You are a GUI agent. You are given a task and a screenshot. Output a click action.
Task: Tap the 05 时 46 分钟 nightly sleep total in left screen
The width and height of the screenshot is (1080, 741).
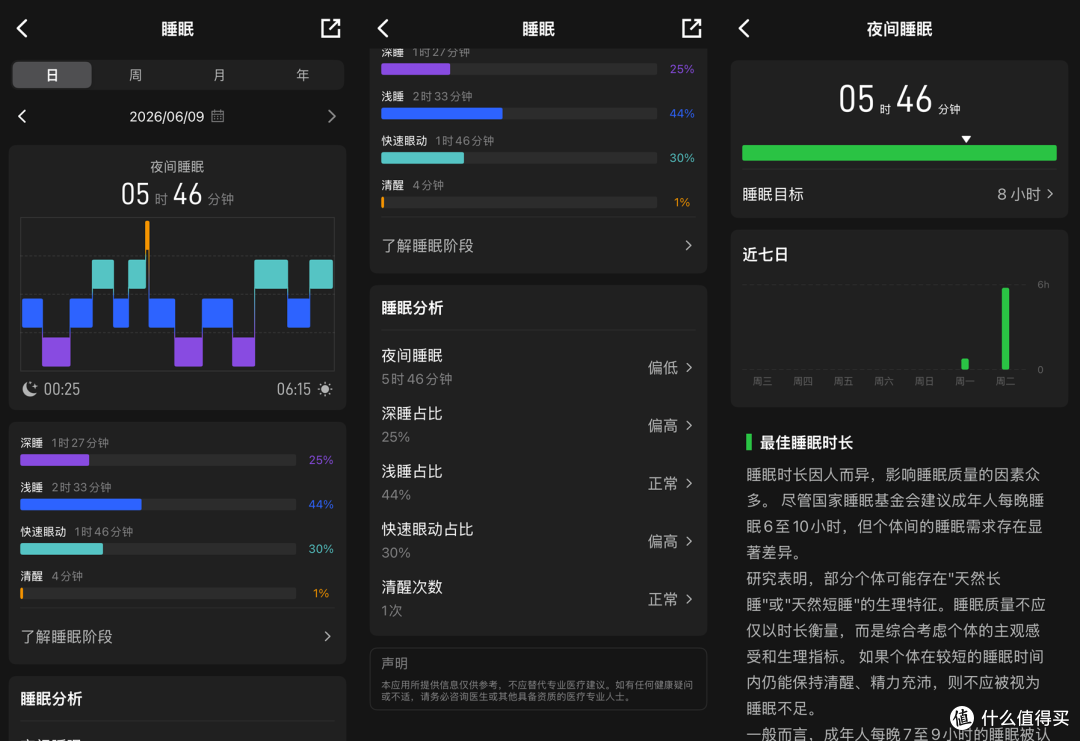177,195
